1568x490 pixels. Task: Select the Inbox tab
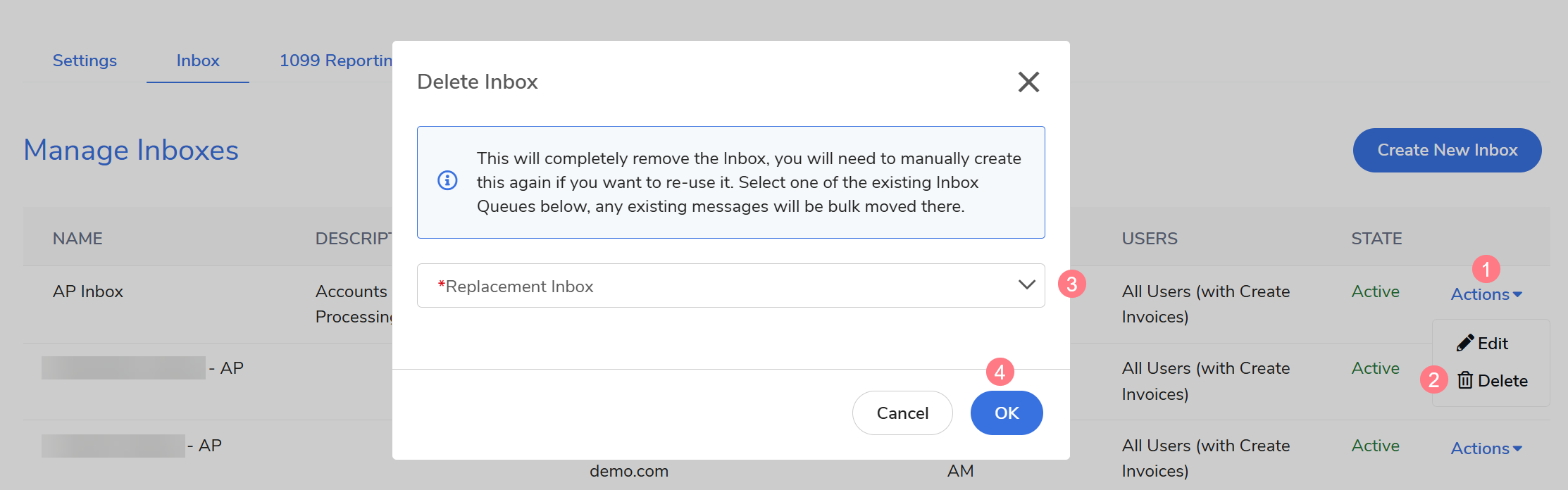click(198, 61)
